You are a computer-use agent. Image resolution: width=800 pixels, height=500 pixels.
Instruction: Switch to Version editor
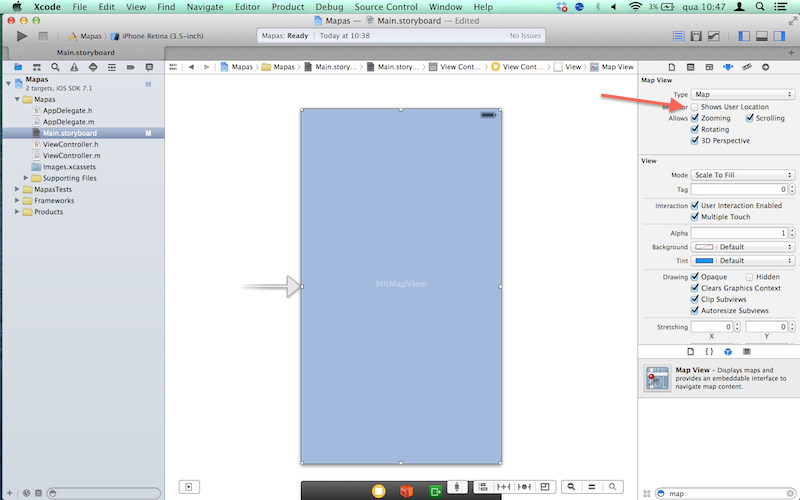[714, 36]
